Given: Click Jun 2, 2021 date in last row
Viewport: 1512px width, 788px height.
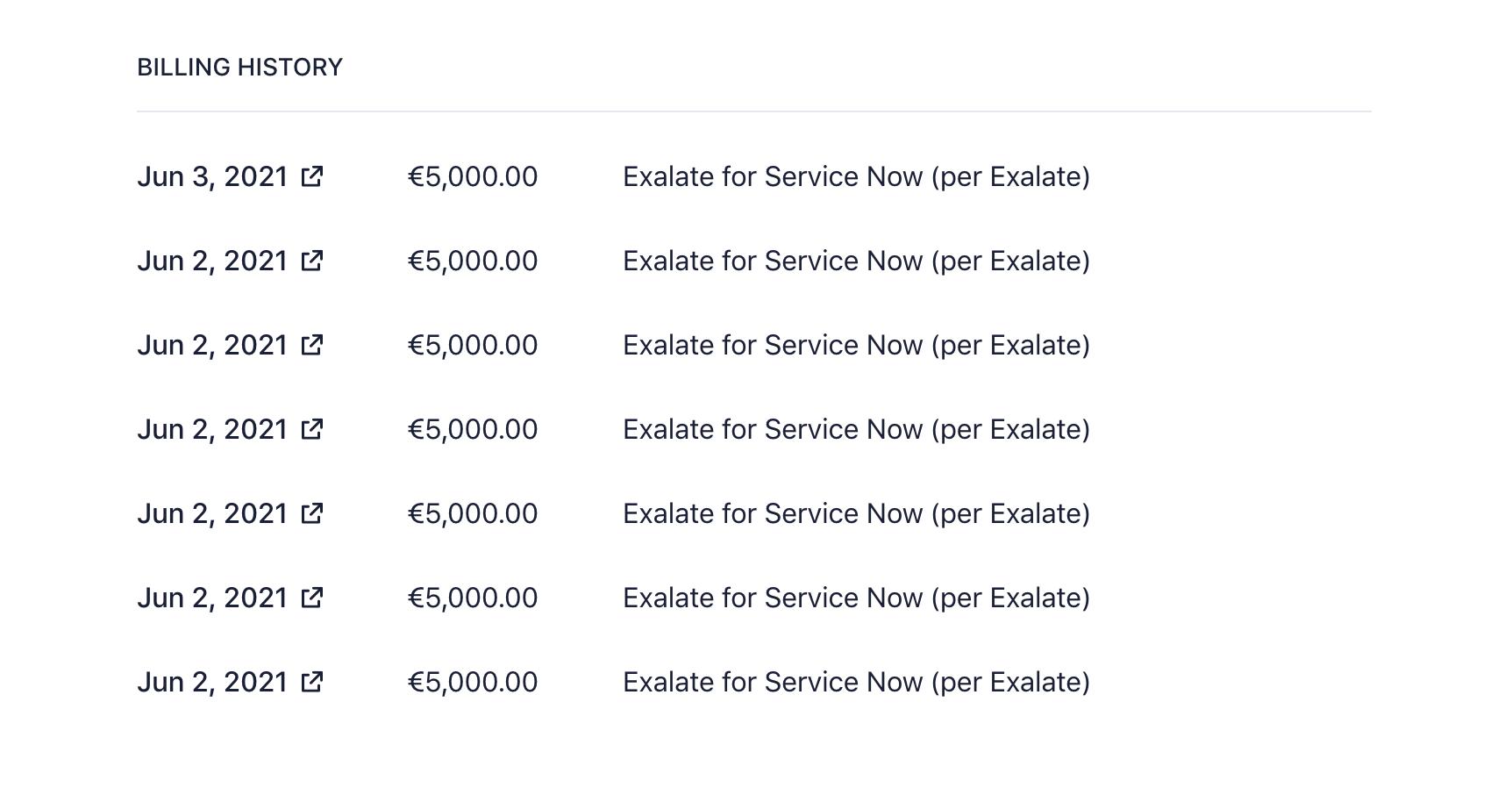Looking at the screenshot, I should (x=212, y=682).
